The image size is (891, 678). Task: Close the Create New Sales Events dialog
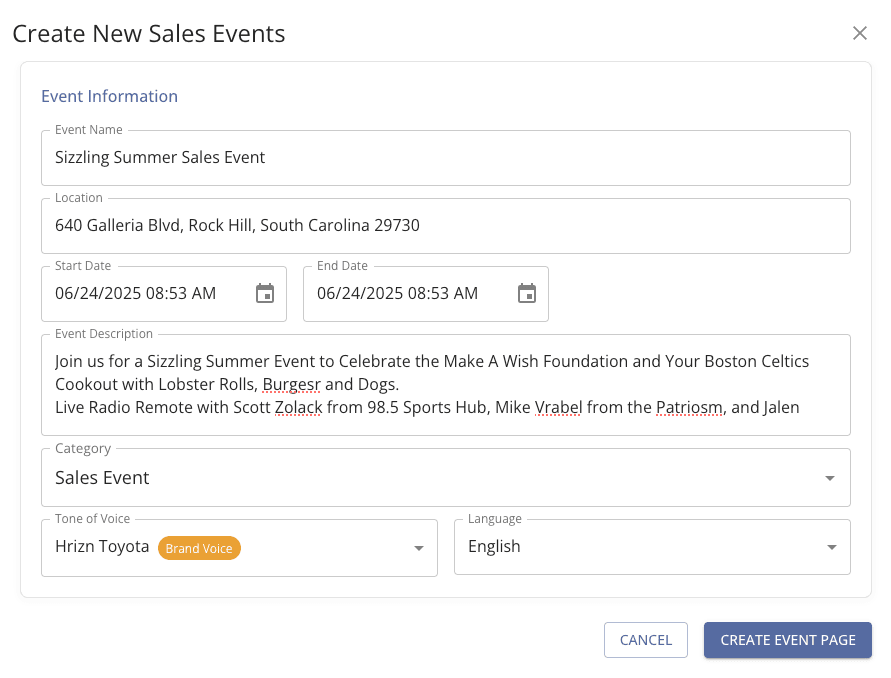pos(859,33)
